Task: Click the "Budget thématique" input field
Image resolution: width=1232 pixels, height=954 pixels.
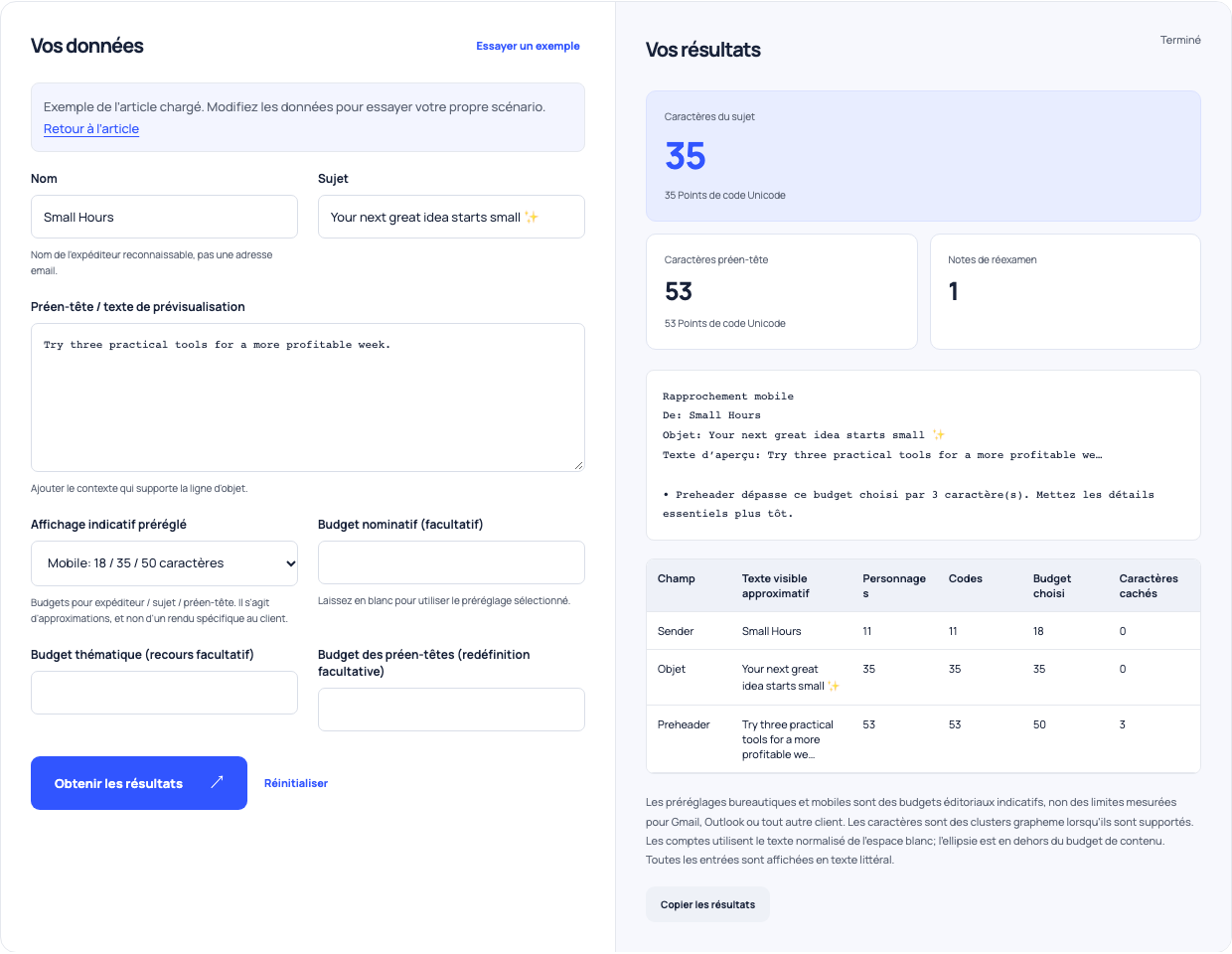Action: 164,693
